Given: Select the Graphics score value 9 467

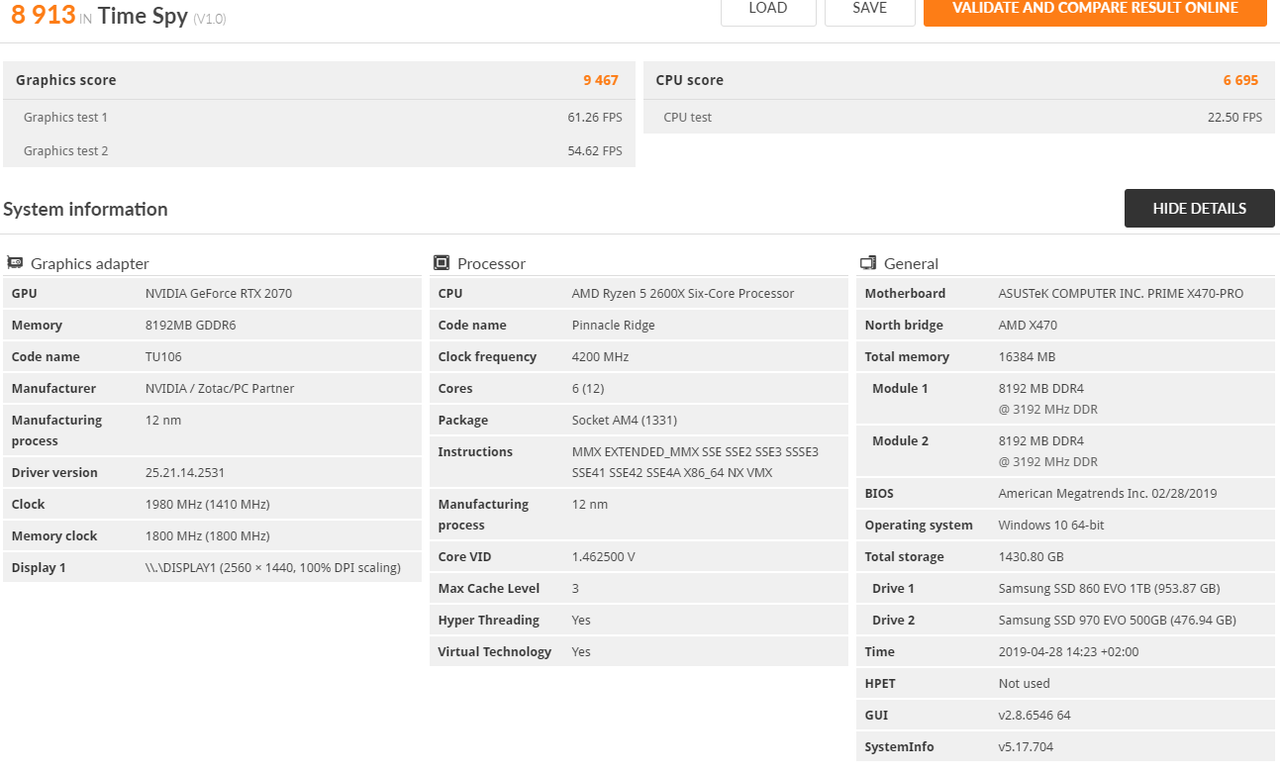Looking at the screenshot, I should point(601,80).
